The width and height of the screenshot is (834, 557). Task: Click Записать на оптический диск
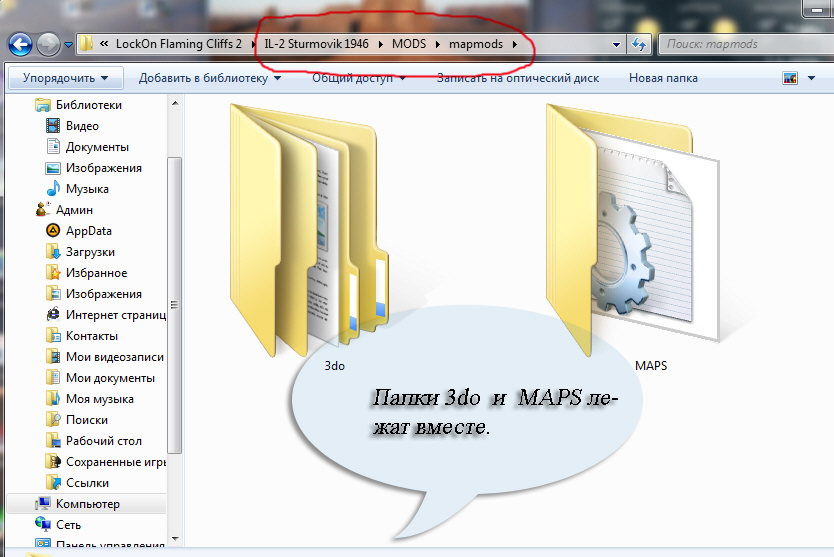518,78
